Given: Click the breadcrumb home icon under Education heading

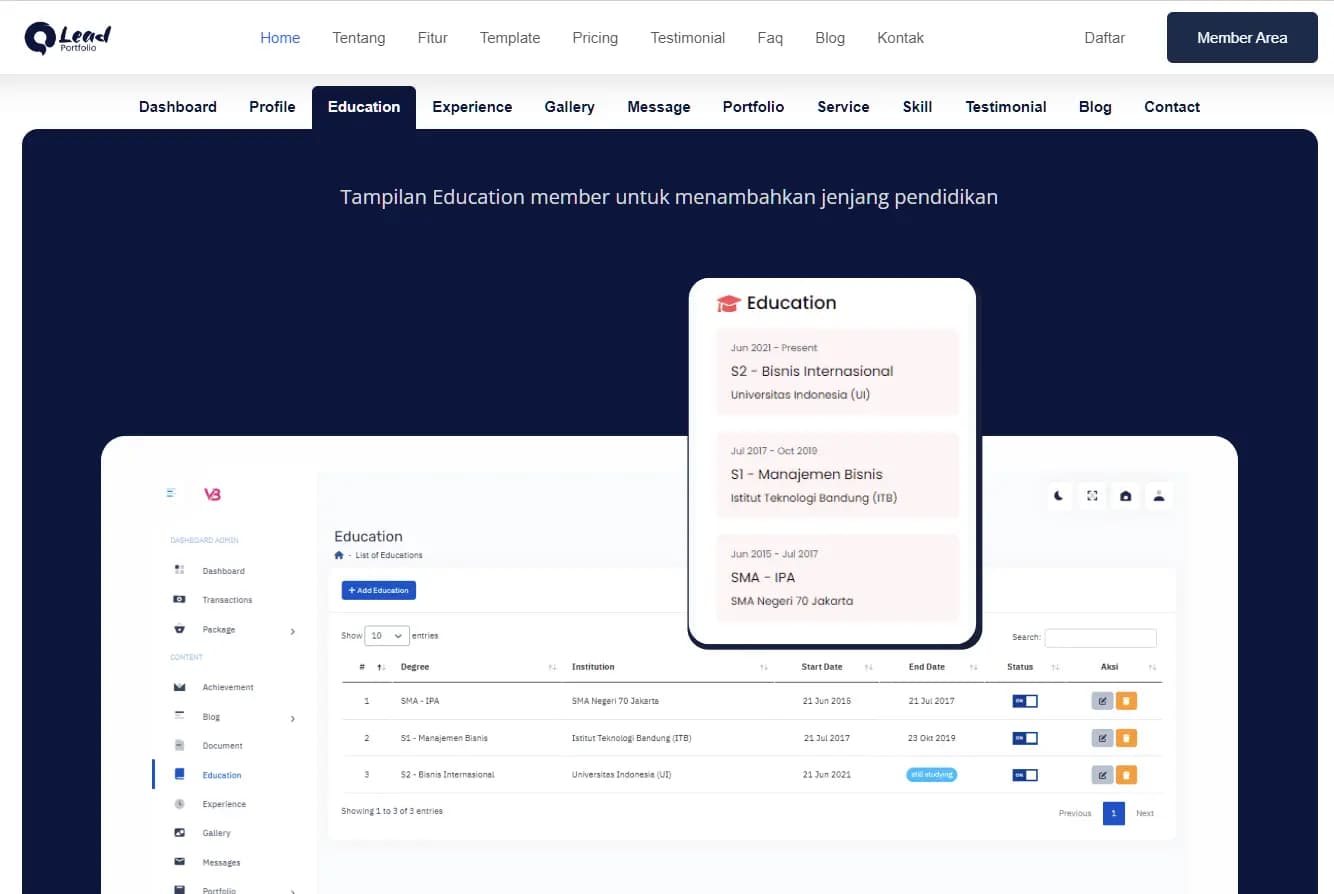Looking at the screenshot, I should coord(339,555).
